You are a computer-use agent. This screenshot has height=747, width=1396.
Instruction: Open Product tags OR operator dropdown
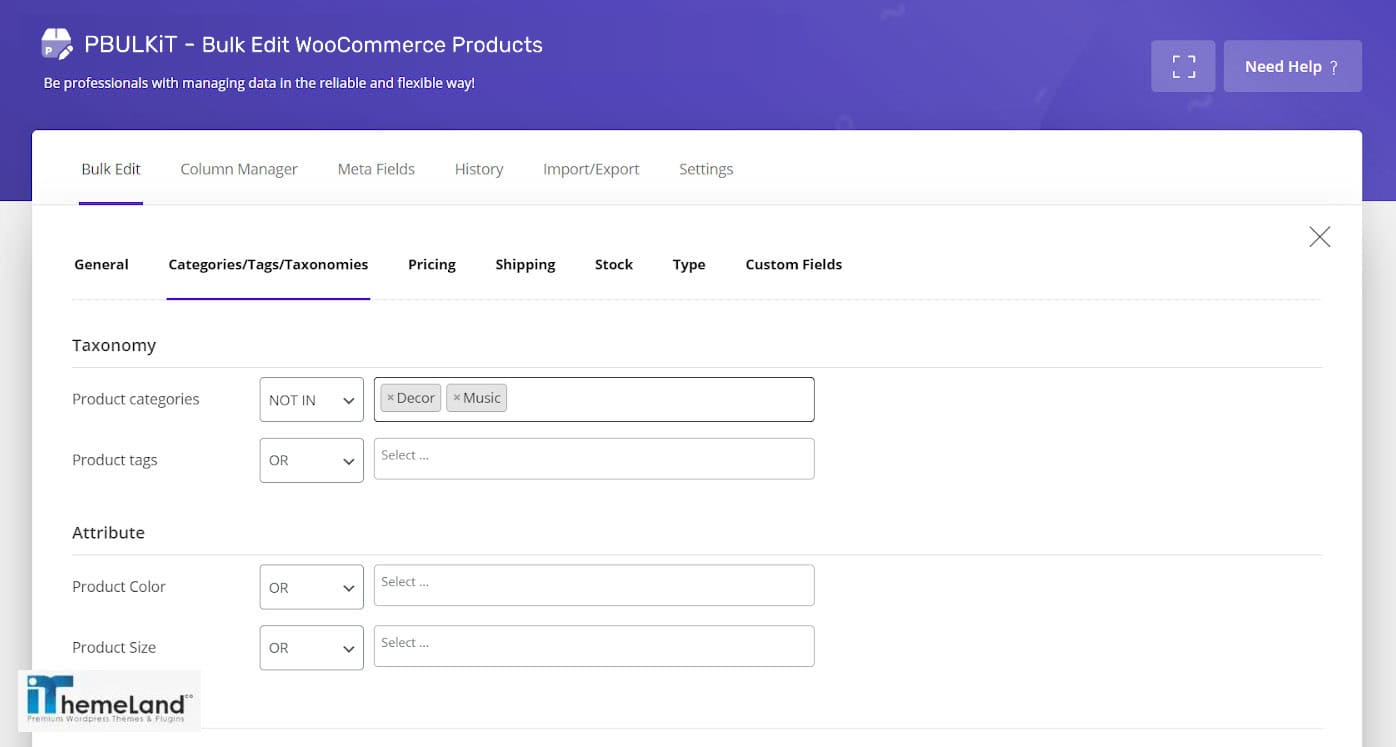click(311, 461)
